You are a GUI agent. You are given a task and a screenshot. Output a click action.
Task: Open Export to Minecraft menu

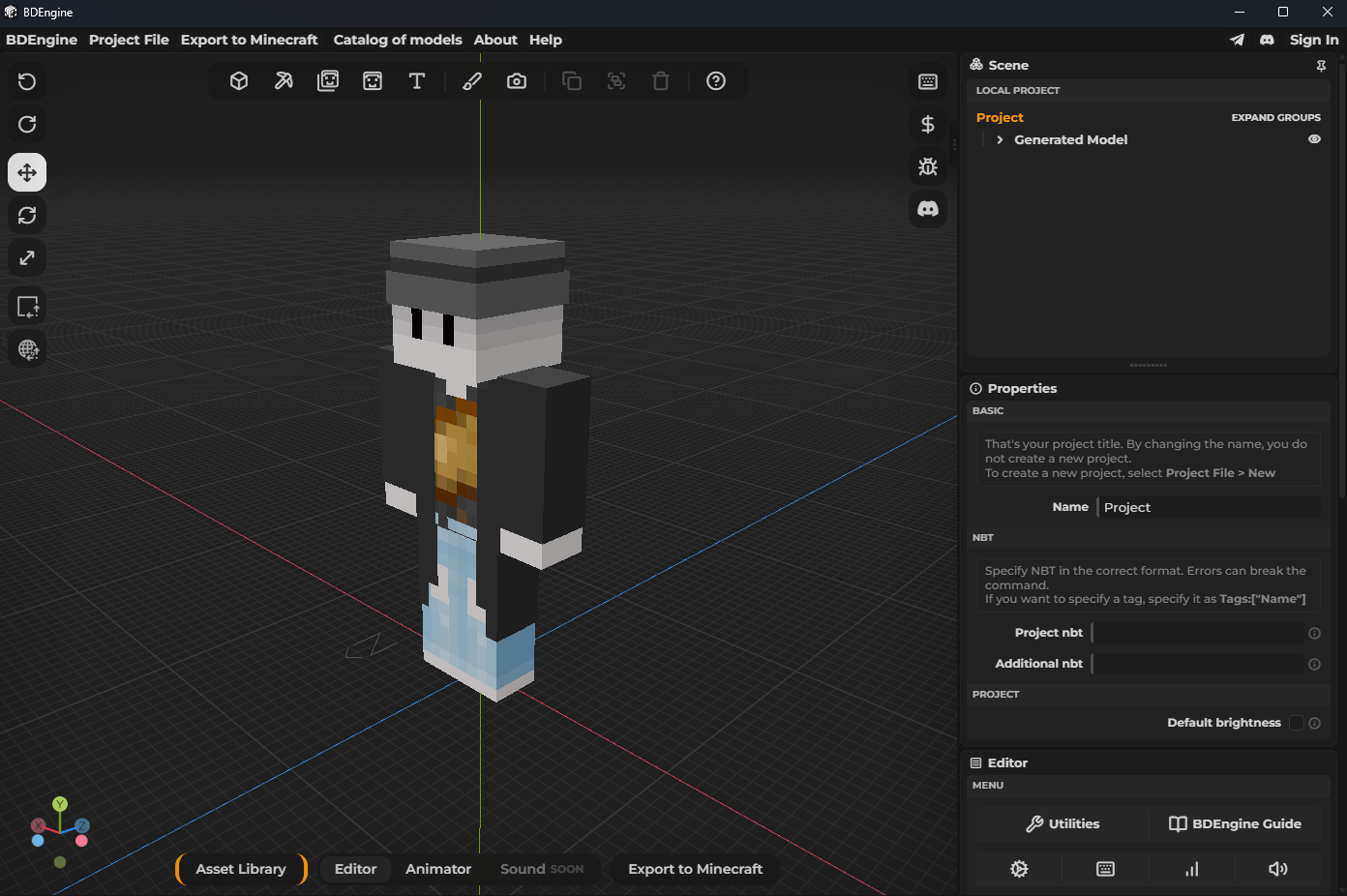pyautogui.click(x=249, y=40)
